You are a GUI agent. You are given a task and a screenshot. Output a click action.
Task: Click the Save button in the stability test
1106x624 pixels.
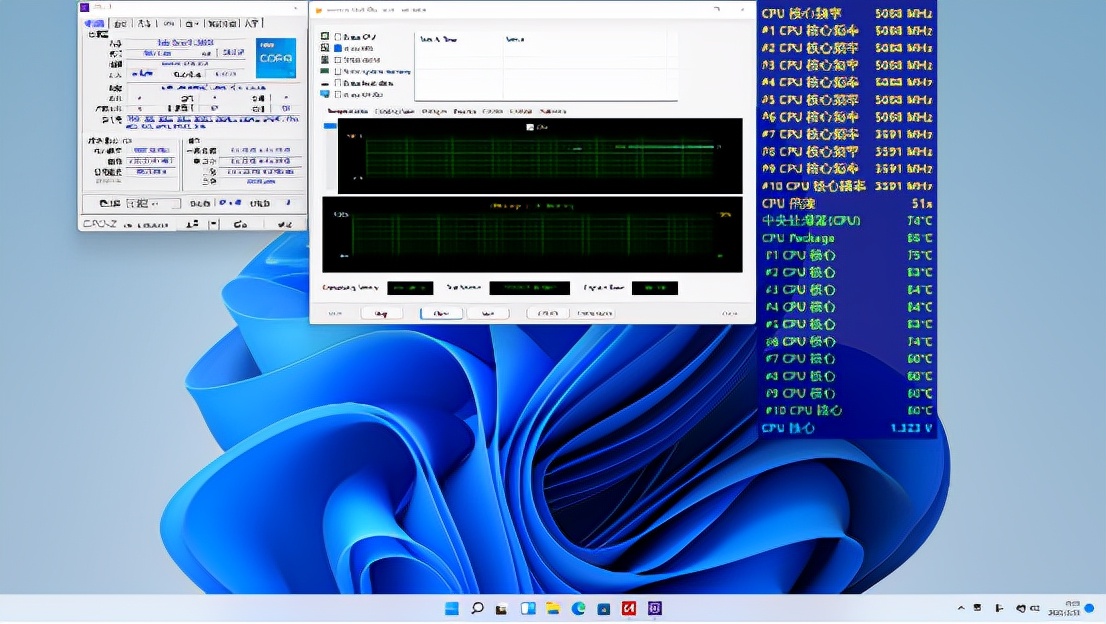488,313
